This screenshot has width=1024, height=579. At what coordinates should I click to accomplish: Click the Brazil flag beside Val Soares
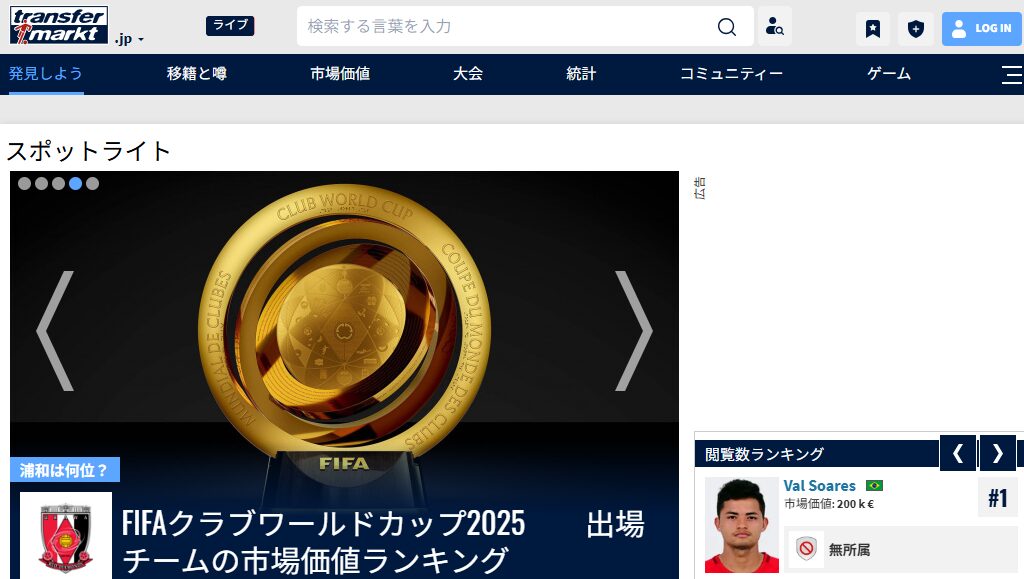pos(874,486)
